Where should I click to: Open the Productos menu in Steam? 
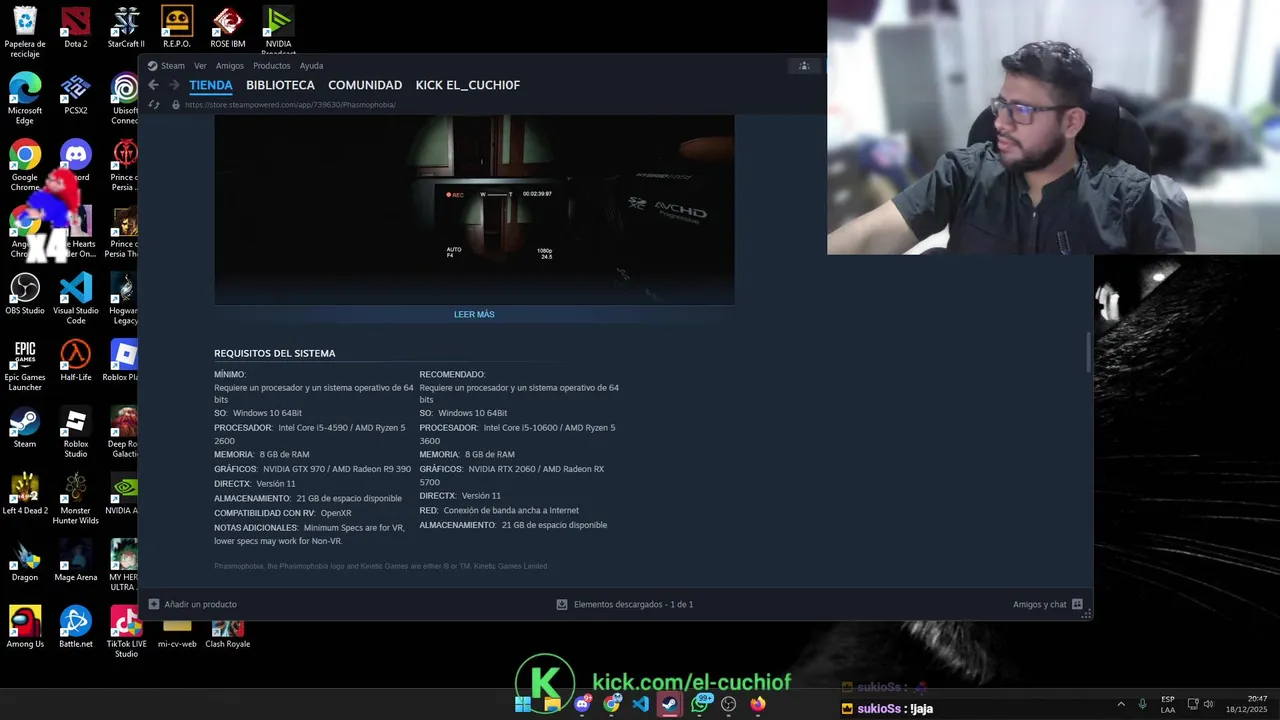(271, 66)
